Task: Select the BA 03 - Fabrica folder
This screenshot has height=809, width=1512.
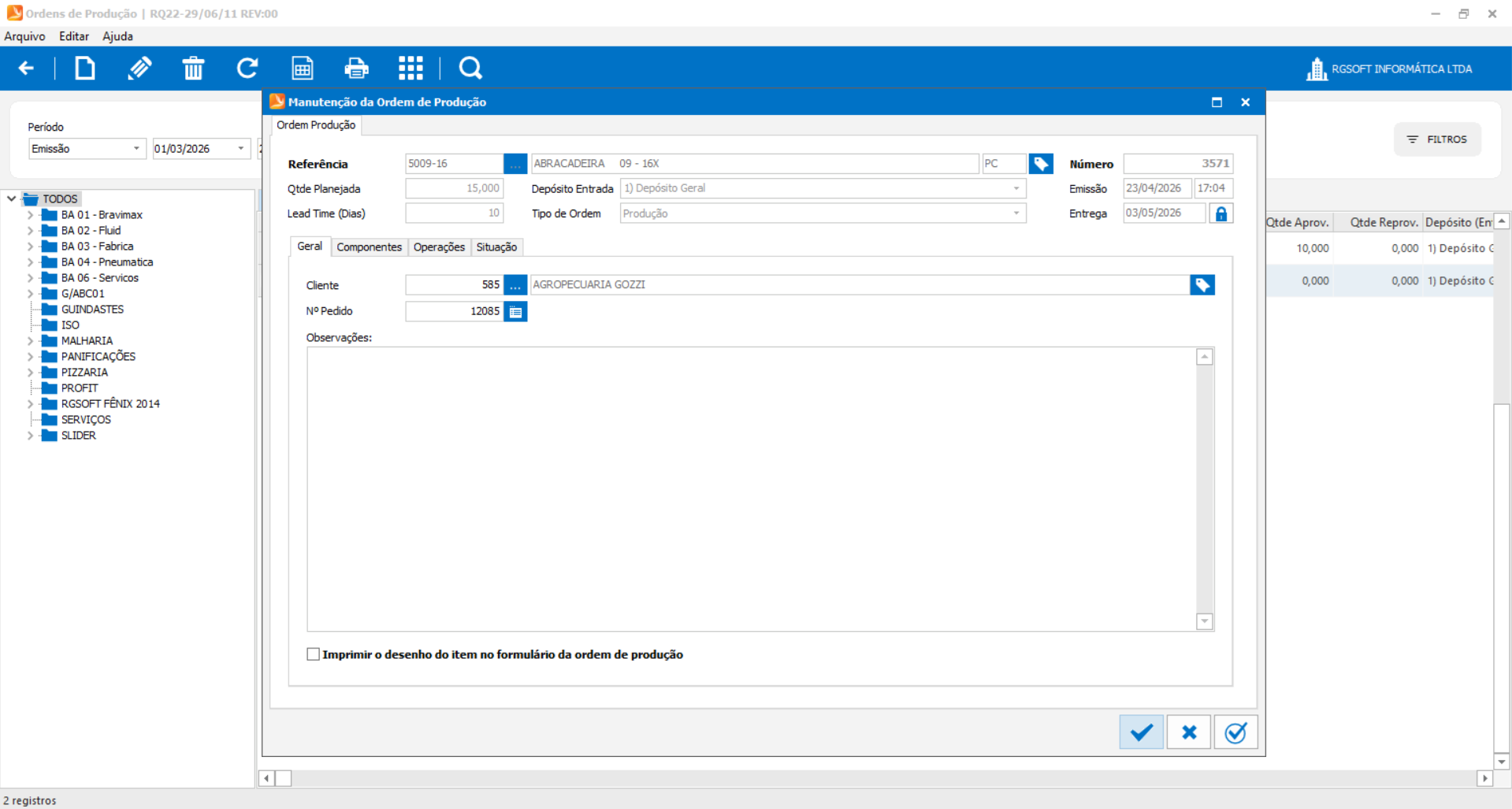Action: (97, 247)
